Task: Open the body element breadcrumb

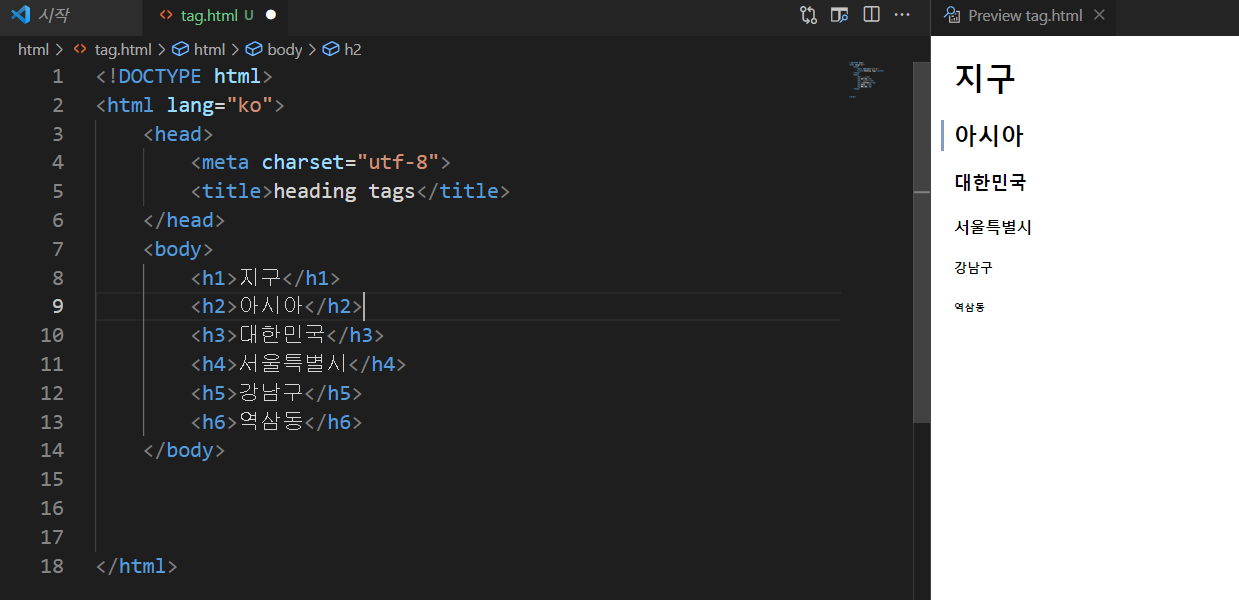Action: click(x=274, y=49)
